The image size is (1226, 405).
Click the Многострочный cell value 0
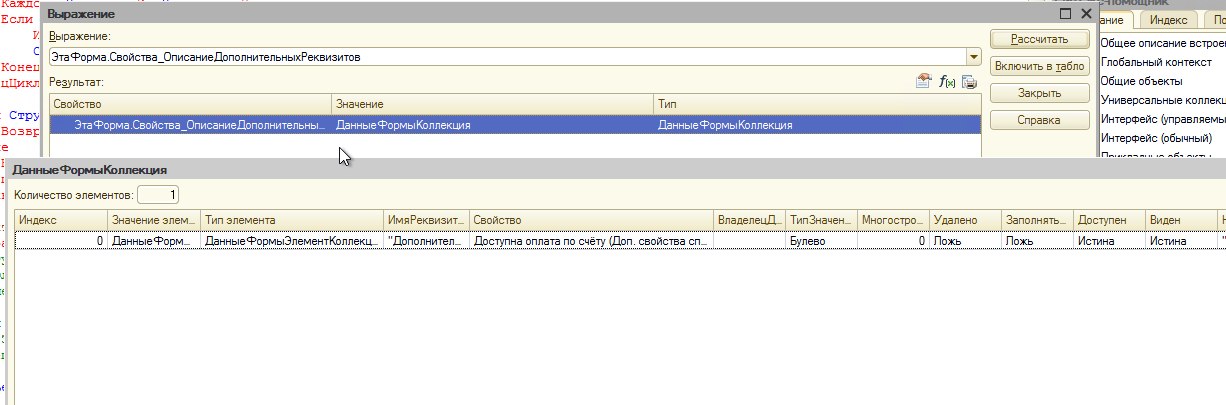click(x=894, y=241)
